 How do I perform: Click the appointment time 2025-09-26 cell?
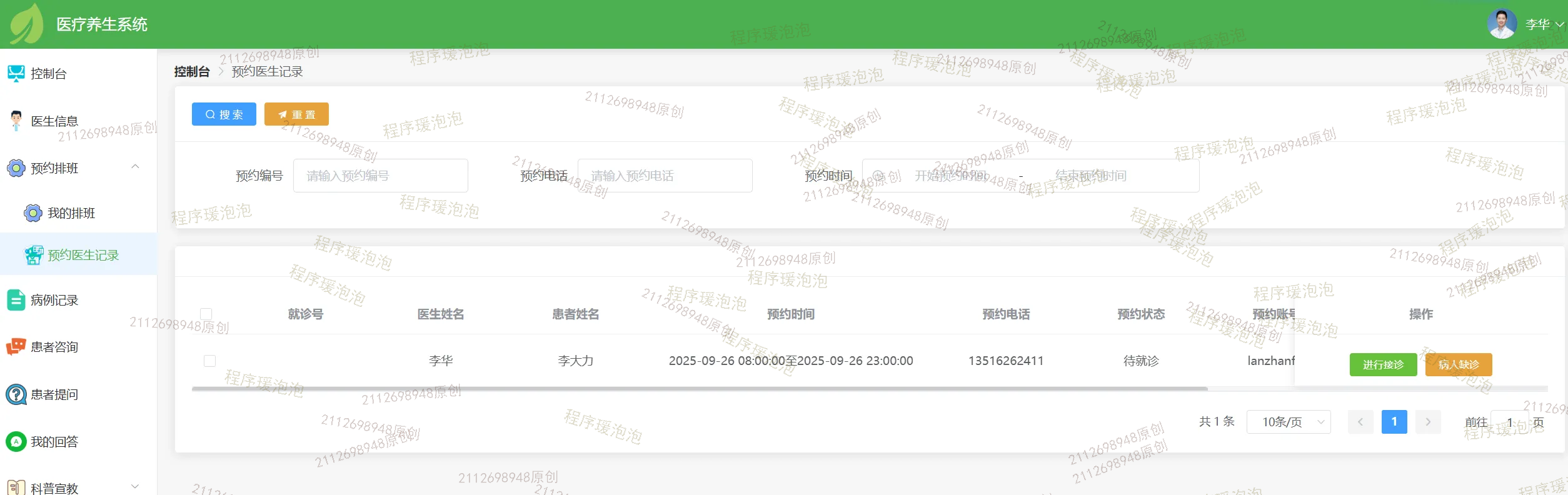point(791,361)
